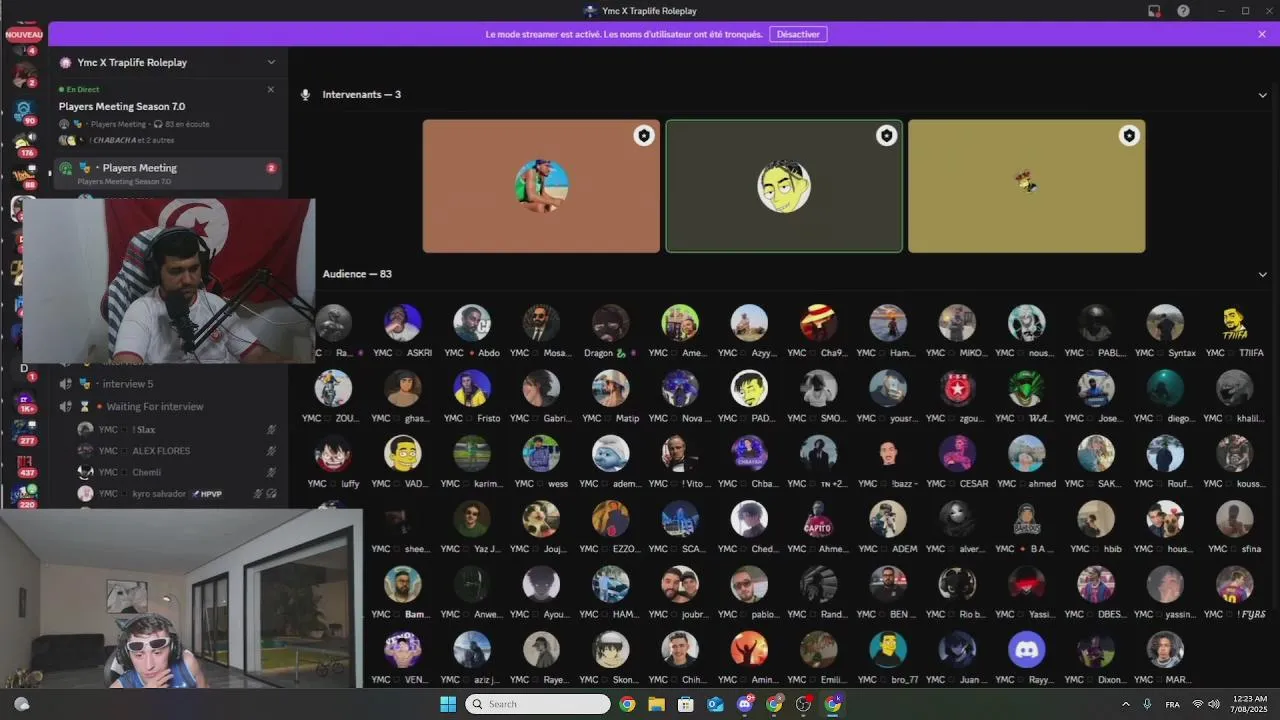Open the Players Meeting Season 7.0 event title
1280x720 pixels.
(122, 106)
